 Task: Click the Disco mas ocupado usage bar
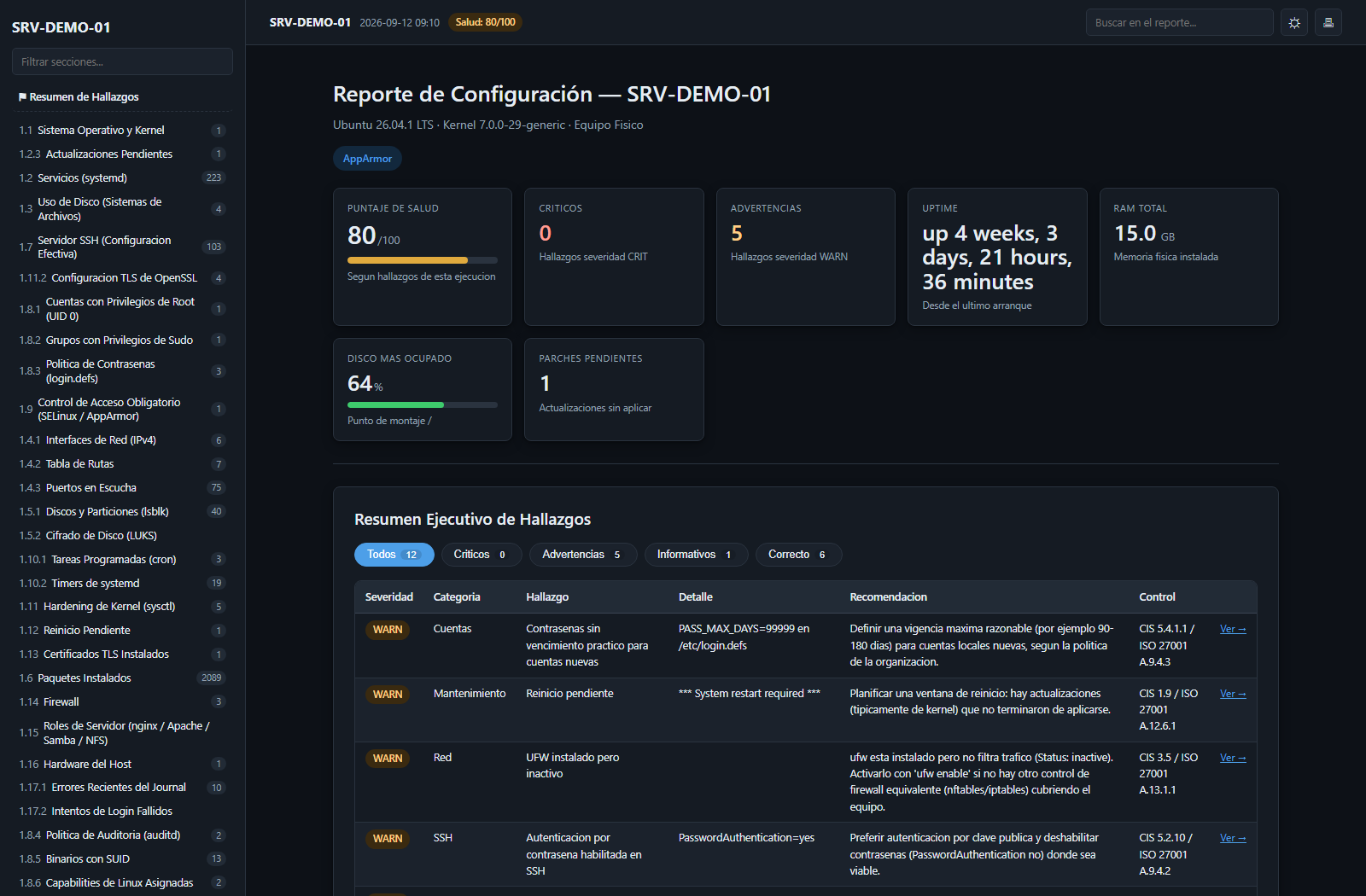(423, 404)
